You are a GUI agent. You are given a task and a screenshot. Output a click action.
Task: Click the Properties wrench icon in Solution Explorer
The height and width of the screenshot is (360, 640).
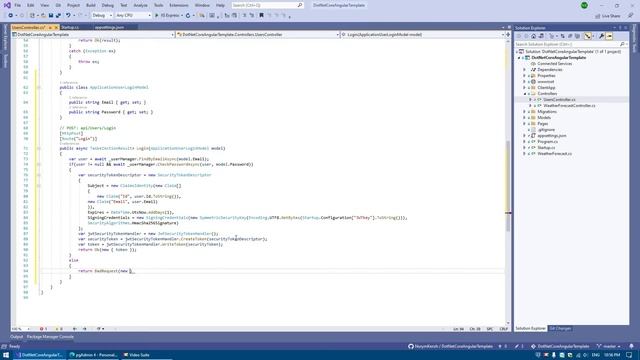601,36
